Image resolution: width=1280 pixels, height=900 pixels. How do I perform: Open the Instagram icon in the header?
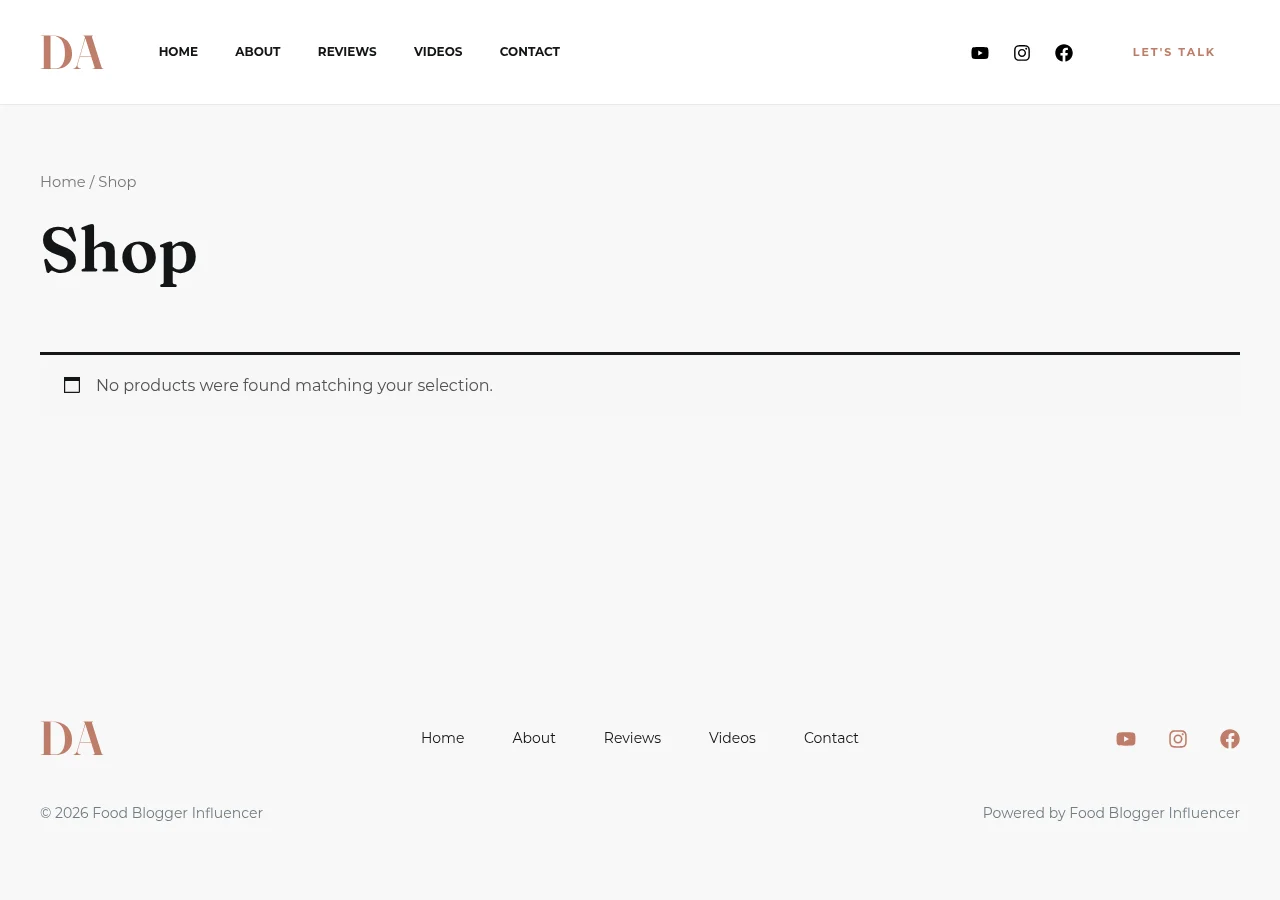click(1022, 53)
